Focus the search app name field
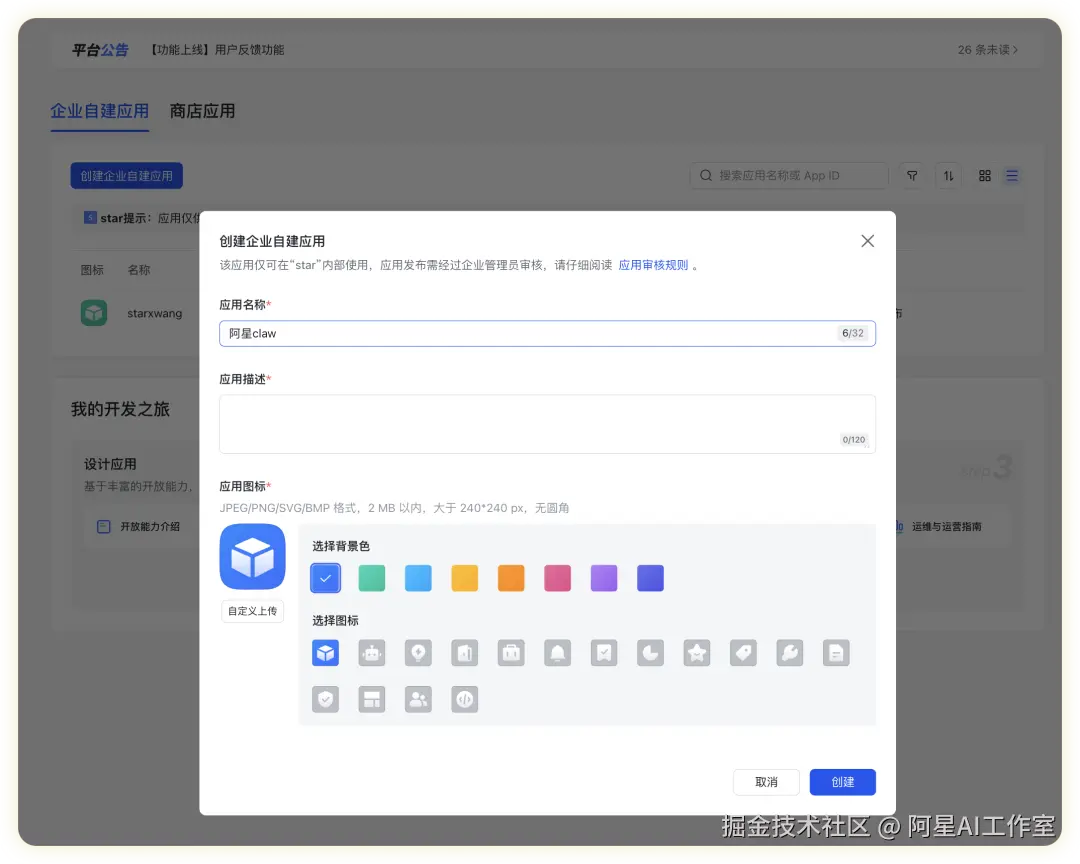The width and height of the screenshot is (1080, 864). (x=789, y=176)
